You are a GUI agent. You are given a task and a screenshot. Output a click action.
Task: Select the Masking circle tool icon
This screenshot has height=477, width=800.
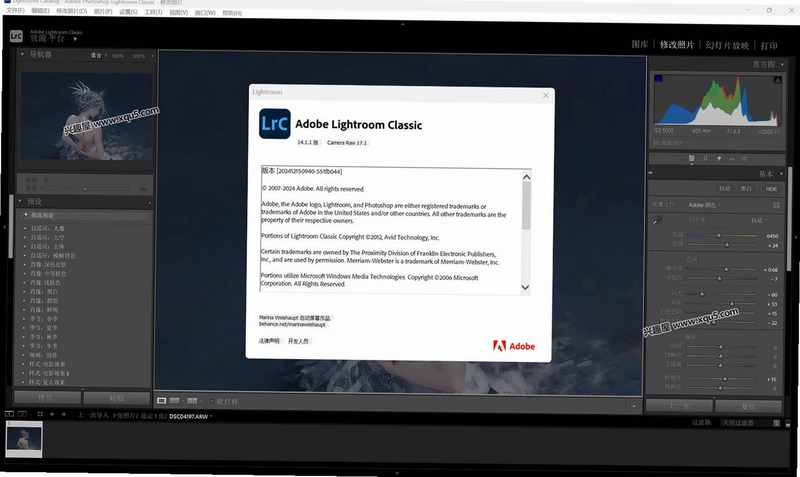point(744,159)
